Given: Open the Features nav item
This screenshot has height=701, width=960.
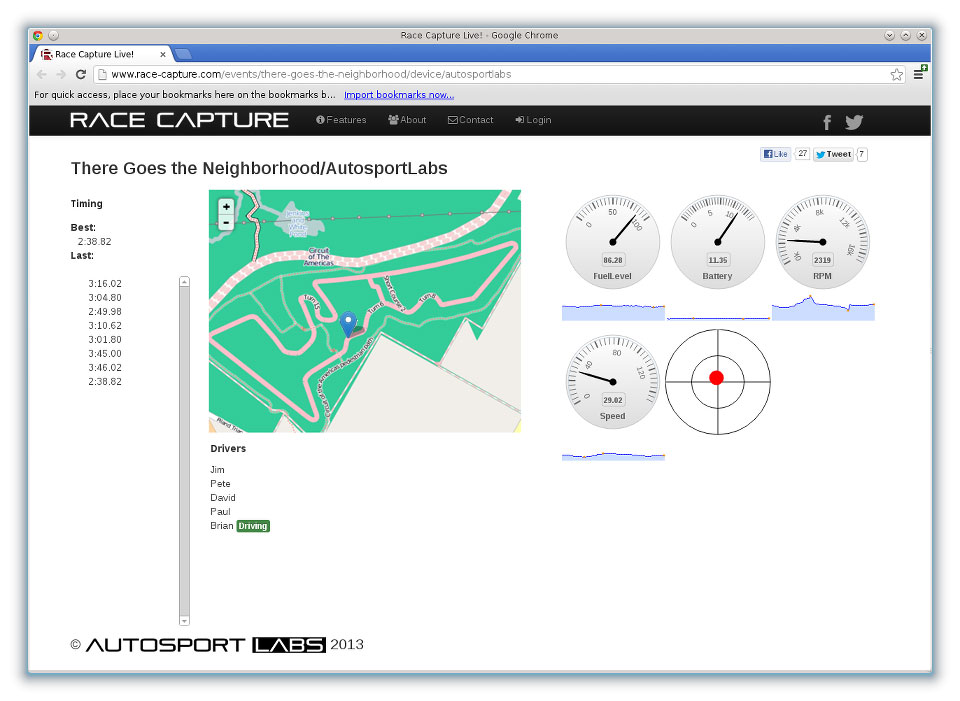Looking at the screenshot, I should [x=341, y=120].
